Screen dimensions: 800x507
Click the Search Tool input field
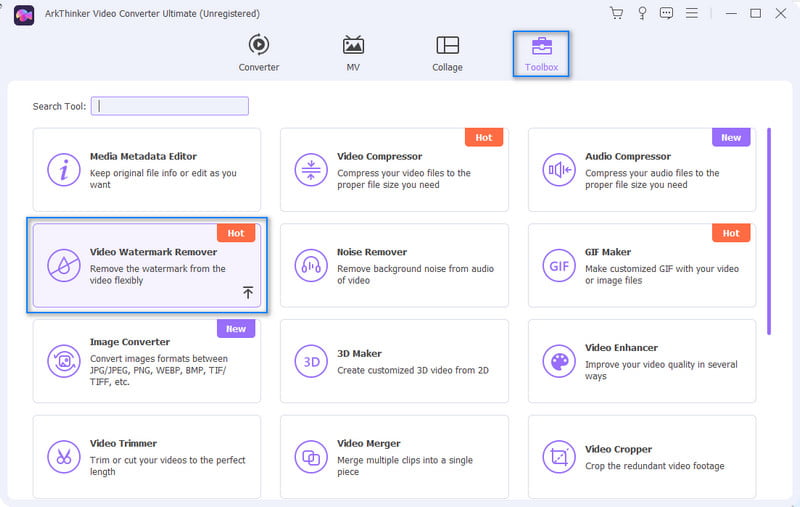(170, 106)
